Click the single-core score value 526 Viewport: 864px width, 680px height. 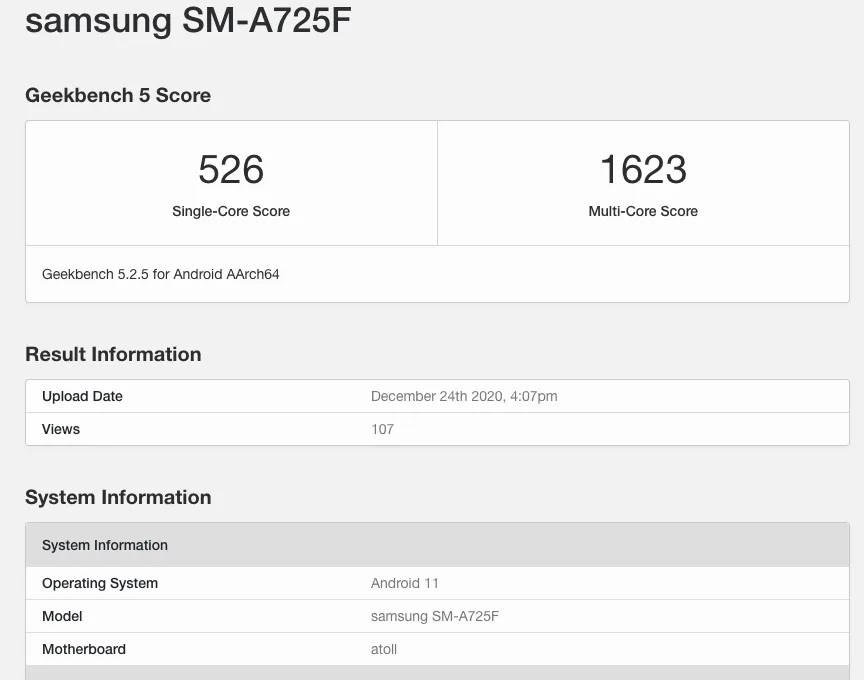[x=231, y=169]
